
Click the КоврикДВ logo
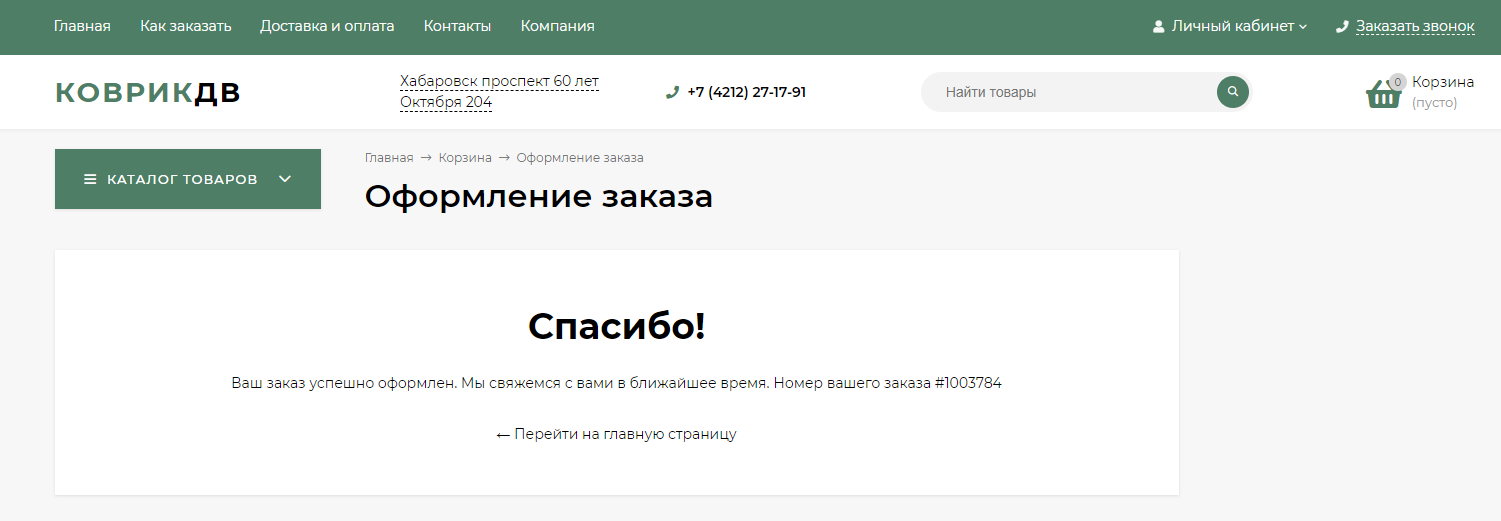pyautogui.click(x=148, y=93)
